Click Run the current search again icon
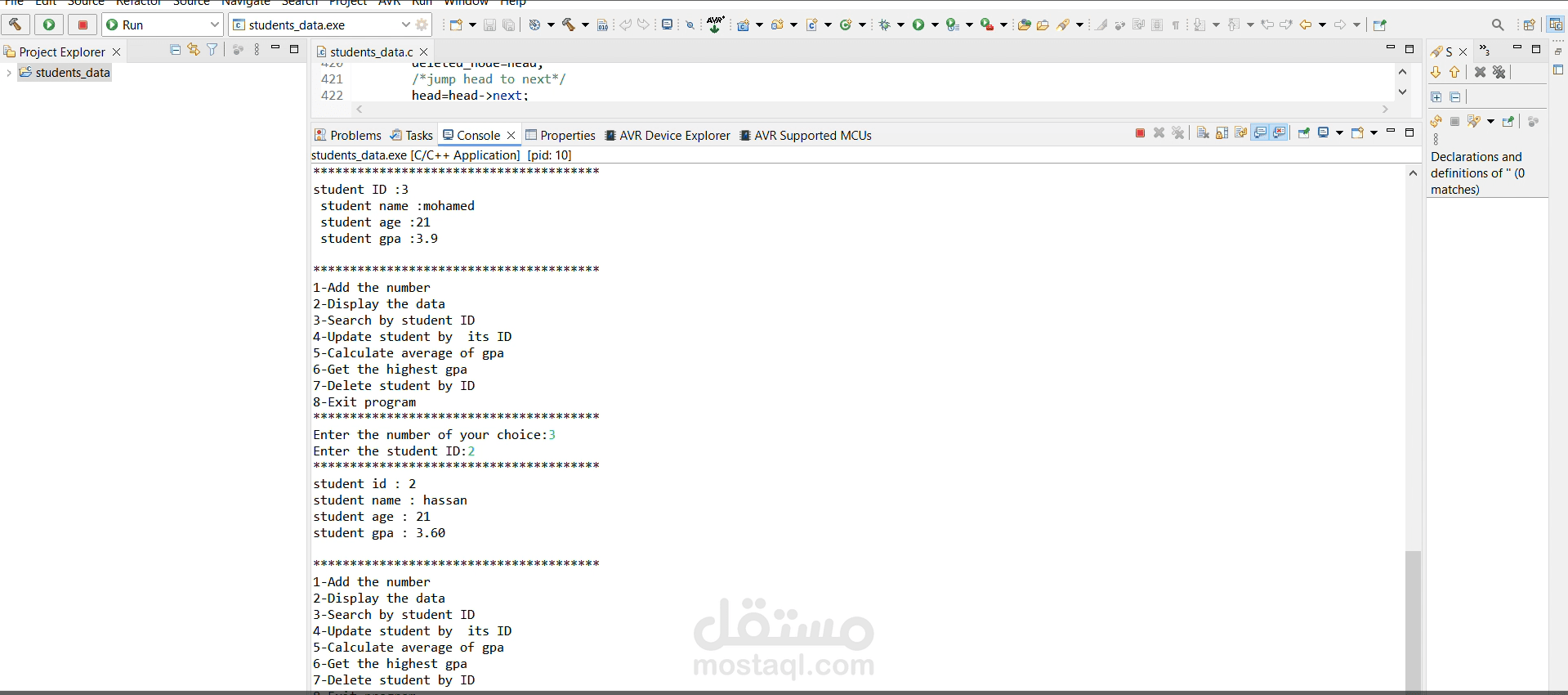 click(1436, 121)
